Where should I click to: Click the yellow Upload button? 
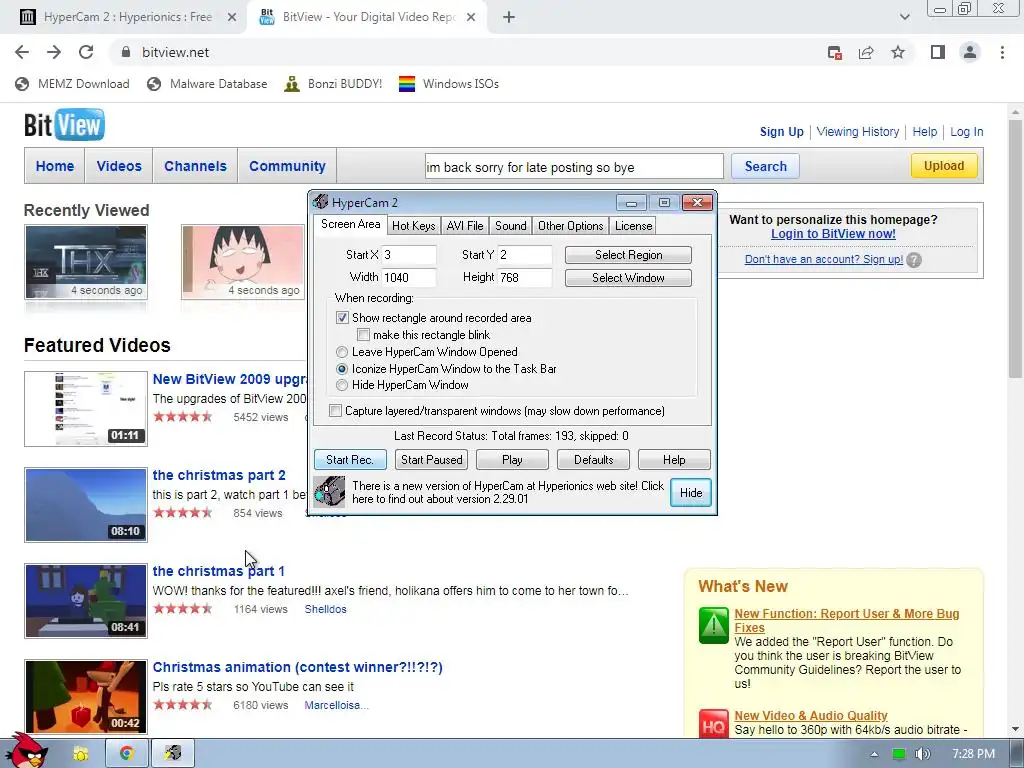pos(944,166)
